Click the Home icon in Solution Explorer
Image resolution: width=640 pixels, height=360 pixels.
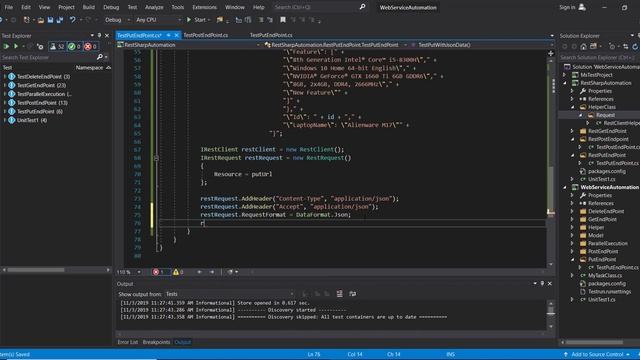[x=584, y=47]
